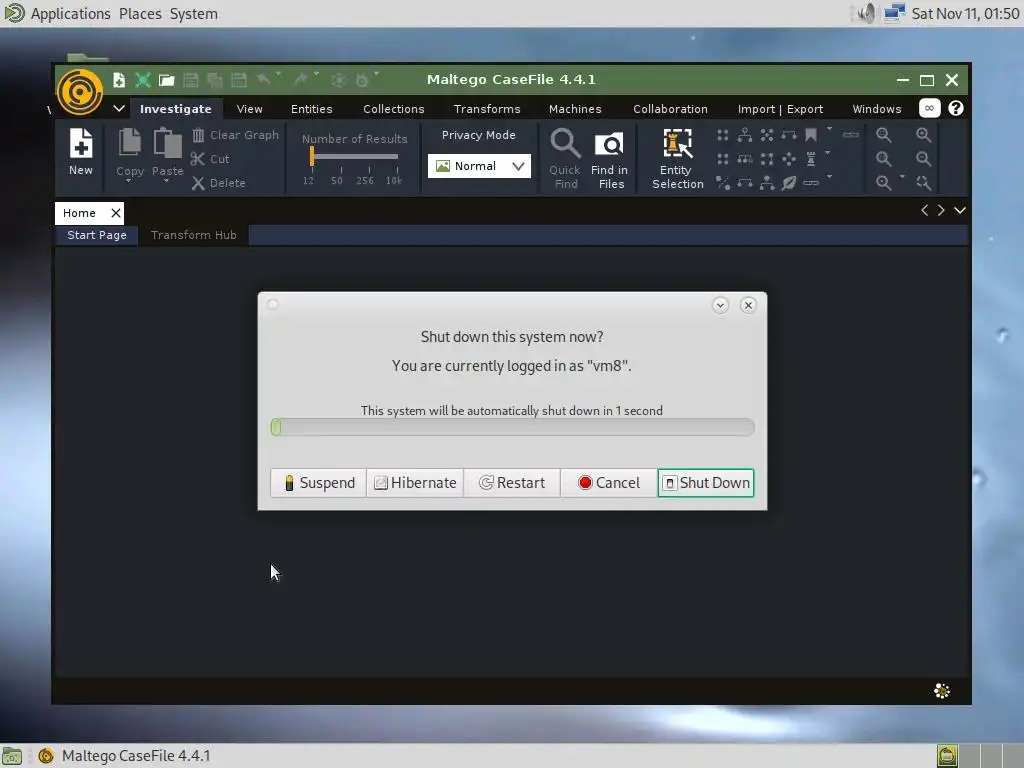Click the network computers icon in top panel
Screen dimensions: 1024x768
pyautogui.click(x=894, y=13)
